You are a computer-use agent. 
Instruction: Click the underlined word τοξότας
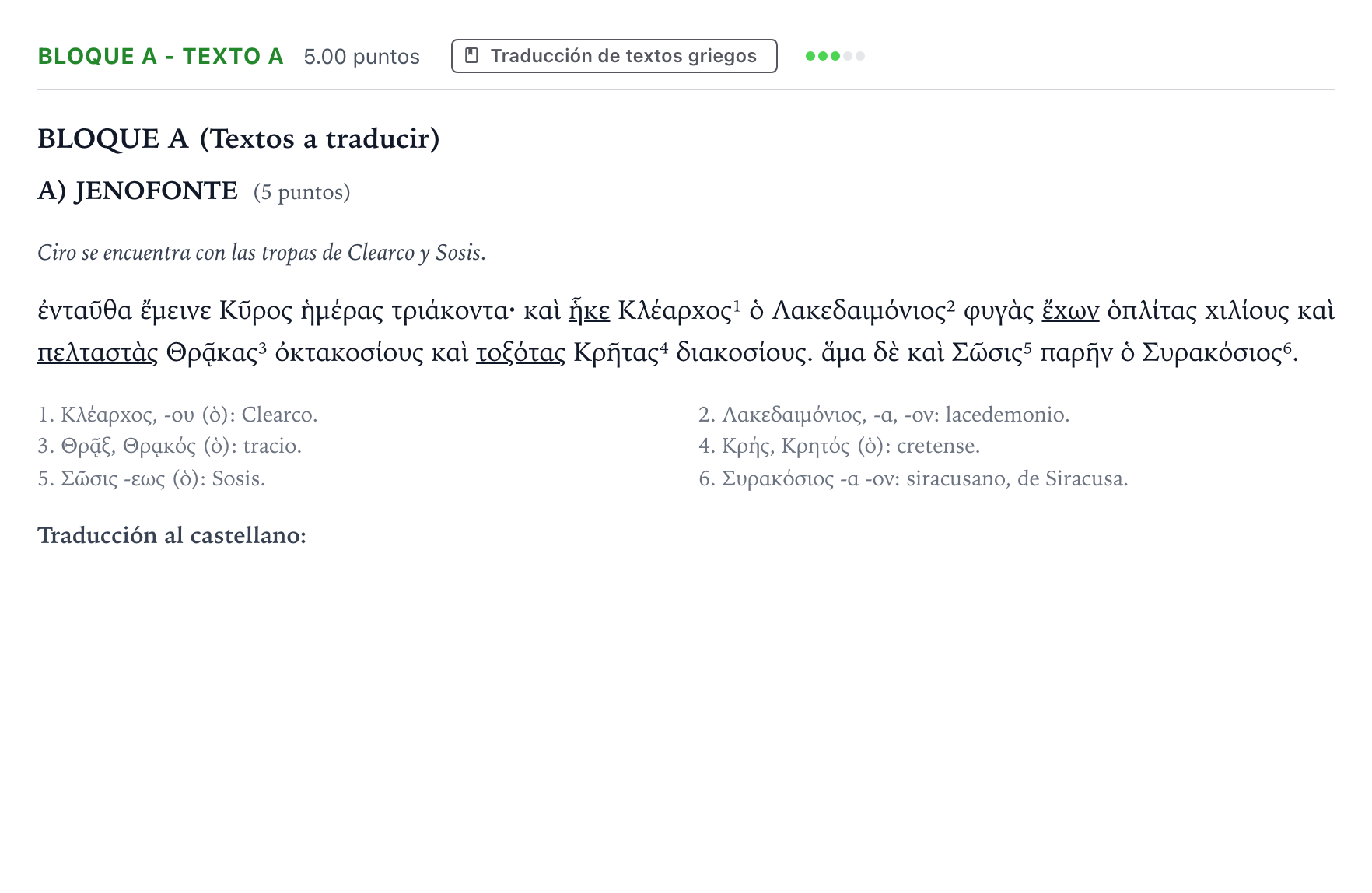[x=521, y=352]
